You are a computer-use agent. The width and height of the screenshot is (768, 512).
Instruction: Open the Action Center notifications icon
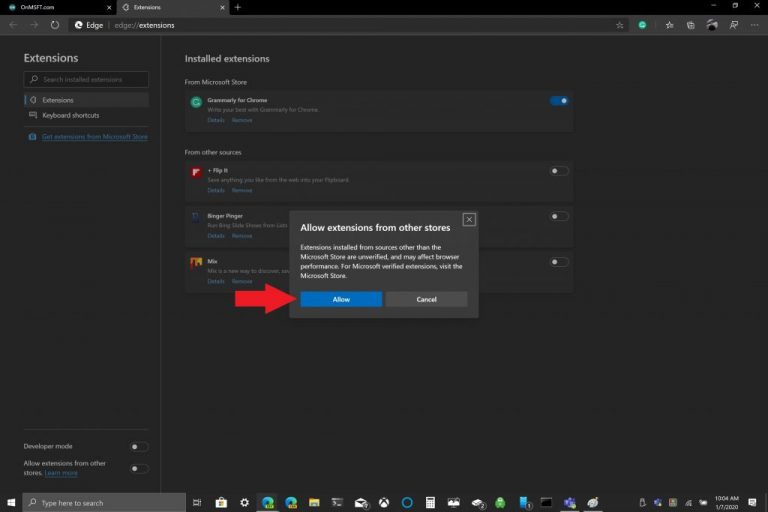(752, 503)
